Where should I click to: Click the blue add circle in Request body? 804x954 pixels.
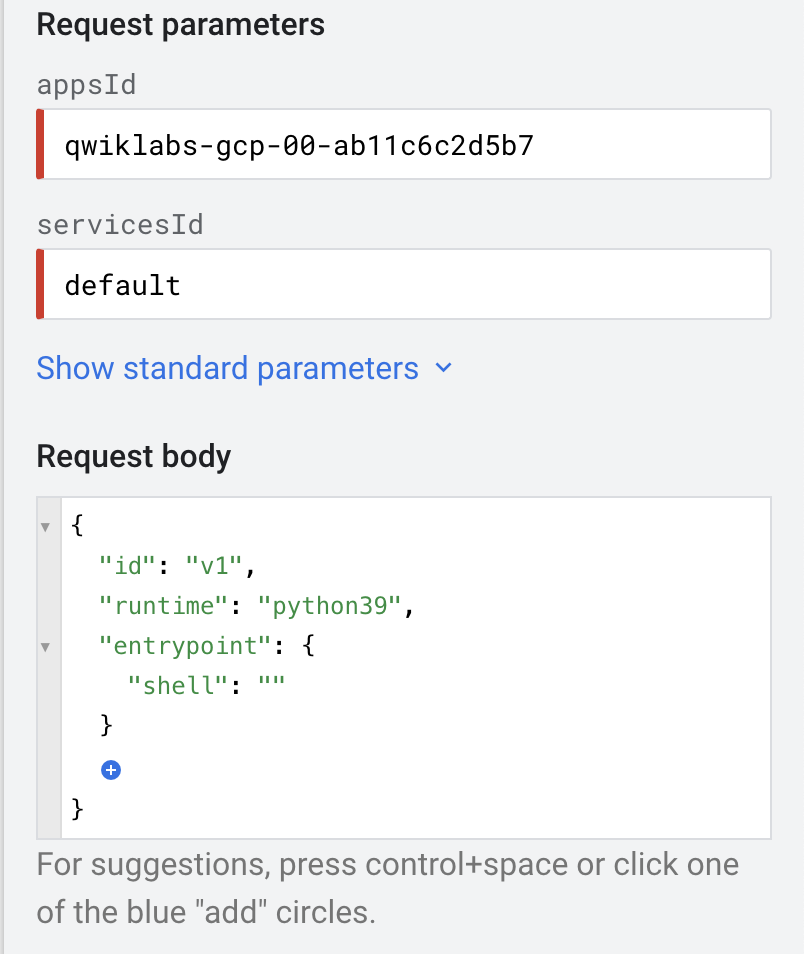(x=111, y=770)
